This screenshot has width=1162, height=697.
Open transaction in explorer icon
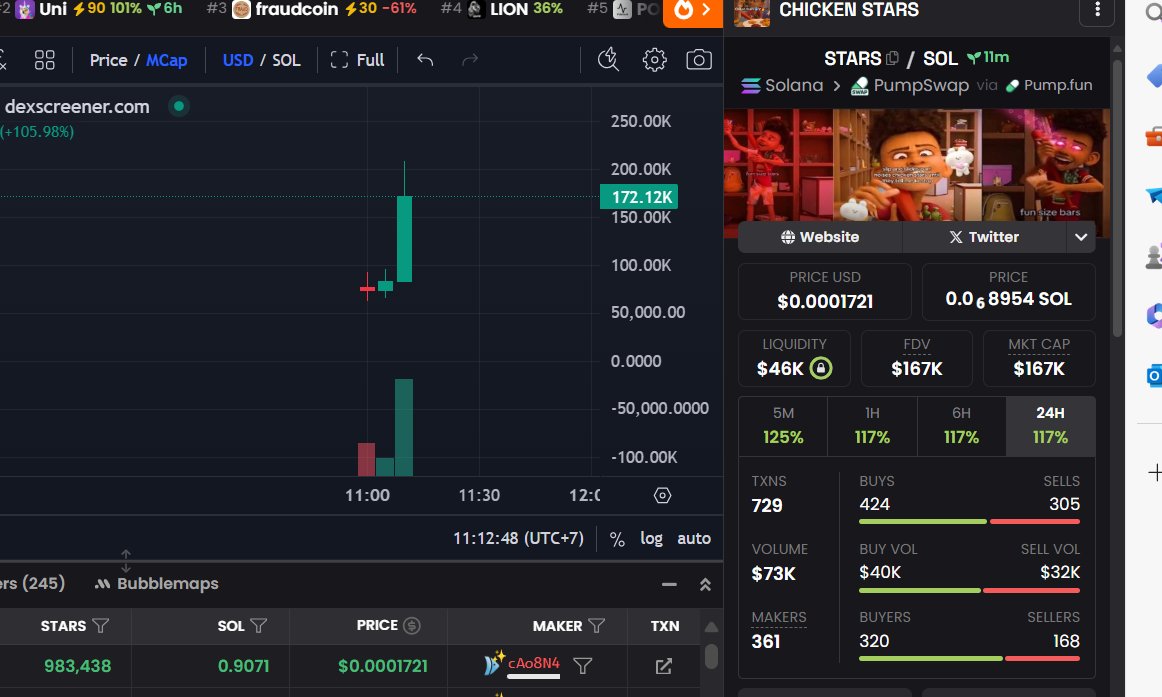(x=664, y=666)
